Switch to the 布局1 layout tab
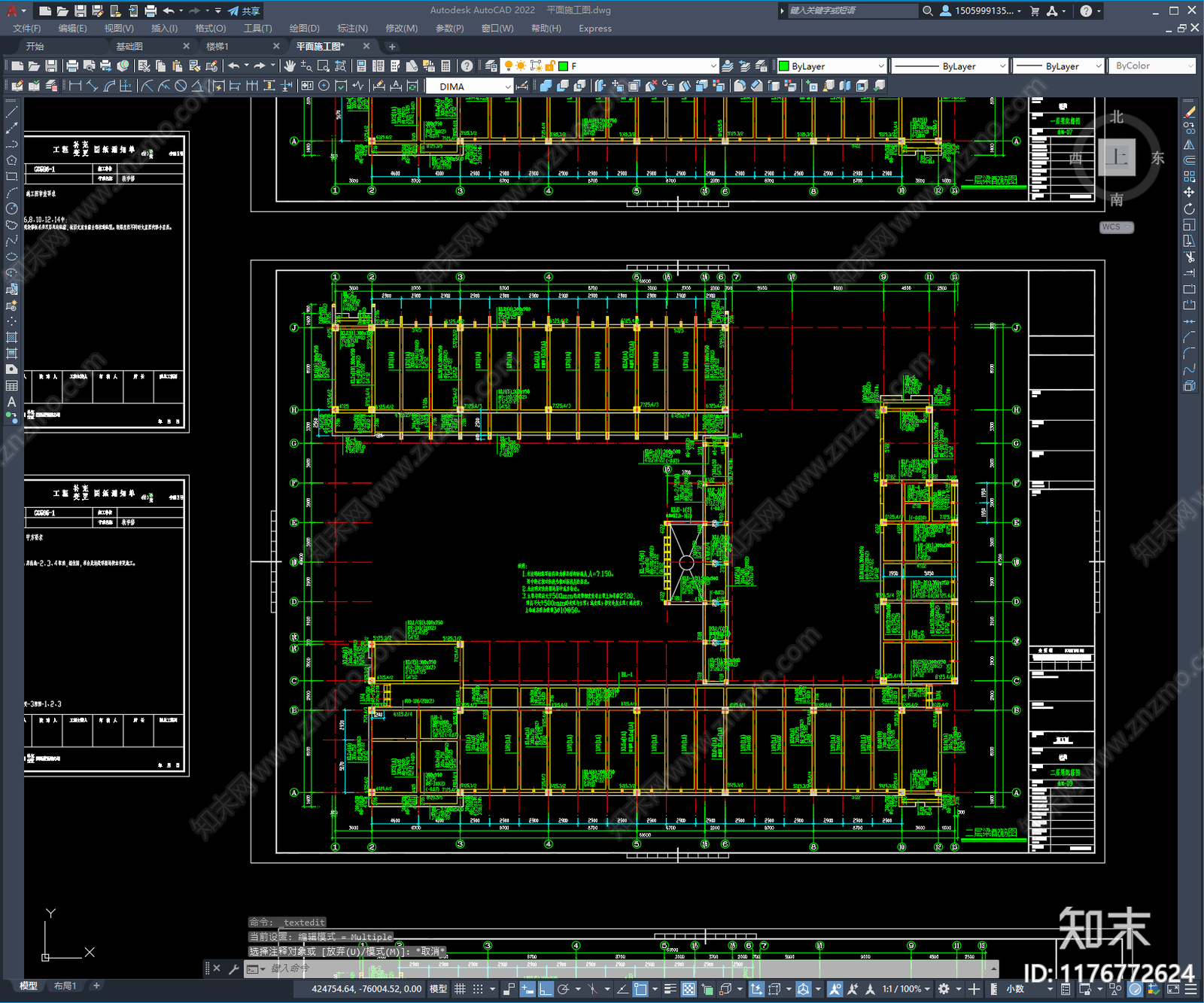This screenshot has height=1003, width=1204. click(x=65, y=986)
